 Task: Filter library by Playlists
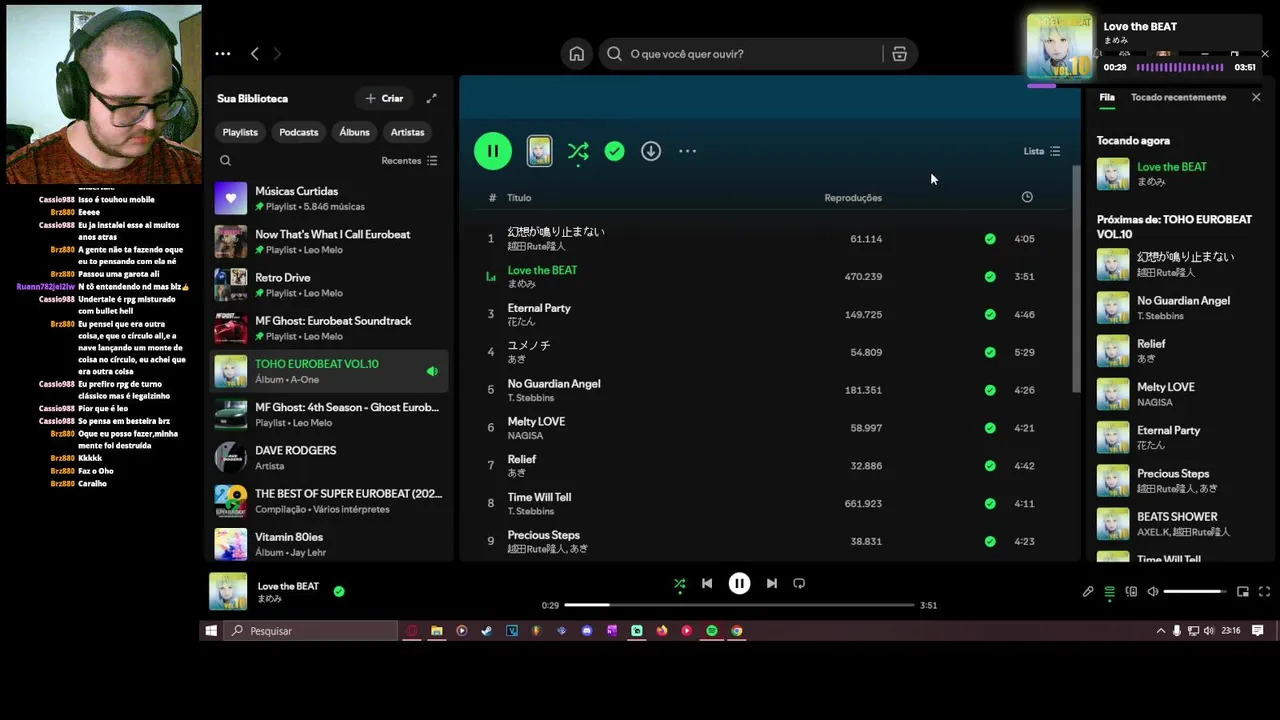pos(240,132)
